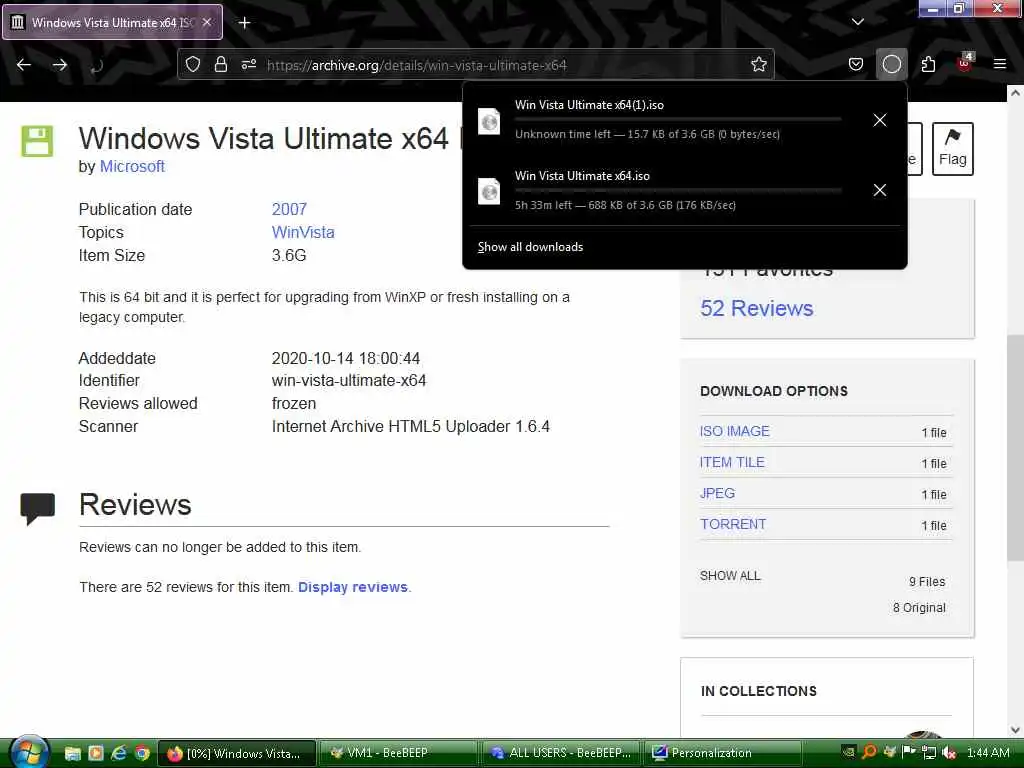Download the TORRENT file
The width and height of the screenshot is (1024, 768).
coord(733,524)
